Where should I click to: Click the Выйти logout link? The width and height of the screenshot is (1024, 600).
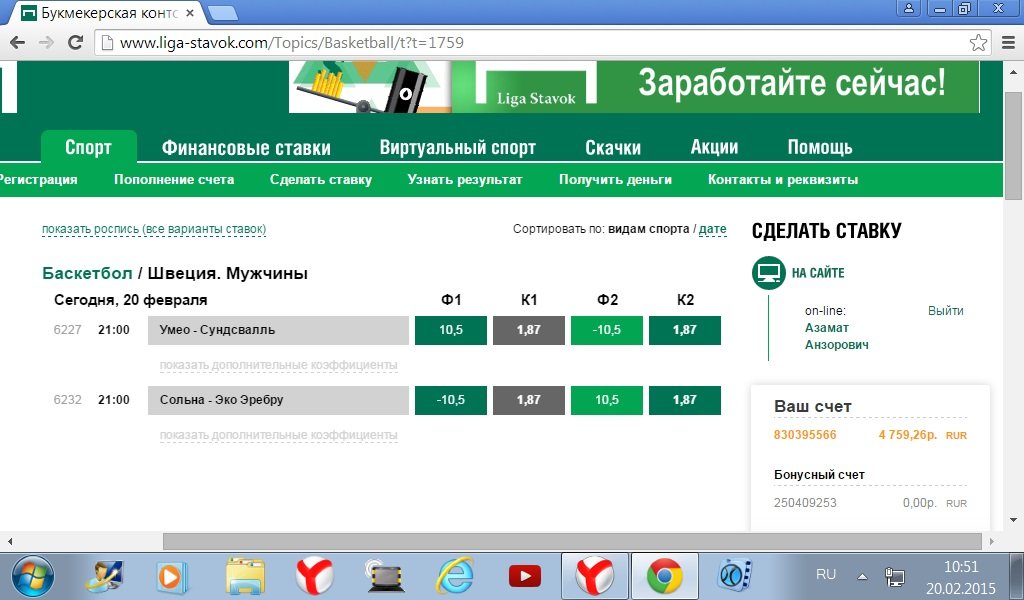[945, 311]
